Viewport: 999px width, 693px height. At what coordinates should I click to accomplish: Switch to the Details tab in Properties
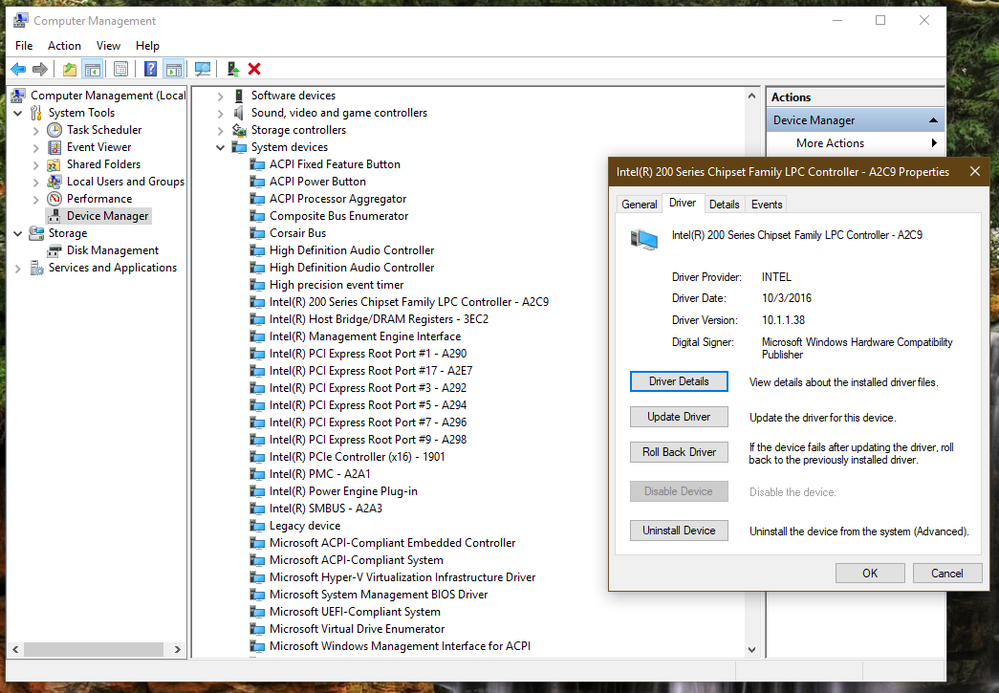[724, 204]
